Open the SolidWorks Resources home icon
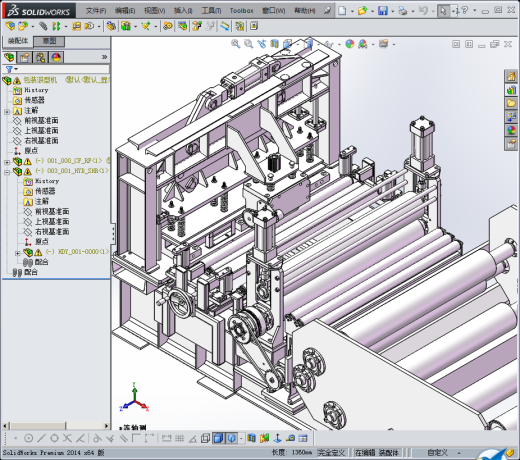This screenshot has height=460, width=520. [x=511, y=76]
